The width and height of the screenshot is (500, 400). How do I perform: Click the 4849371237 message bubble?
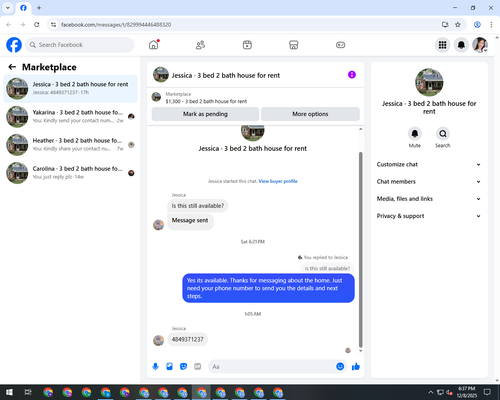(187, 339)
